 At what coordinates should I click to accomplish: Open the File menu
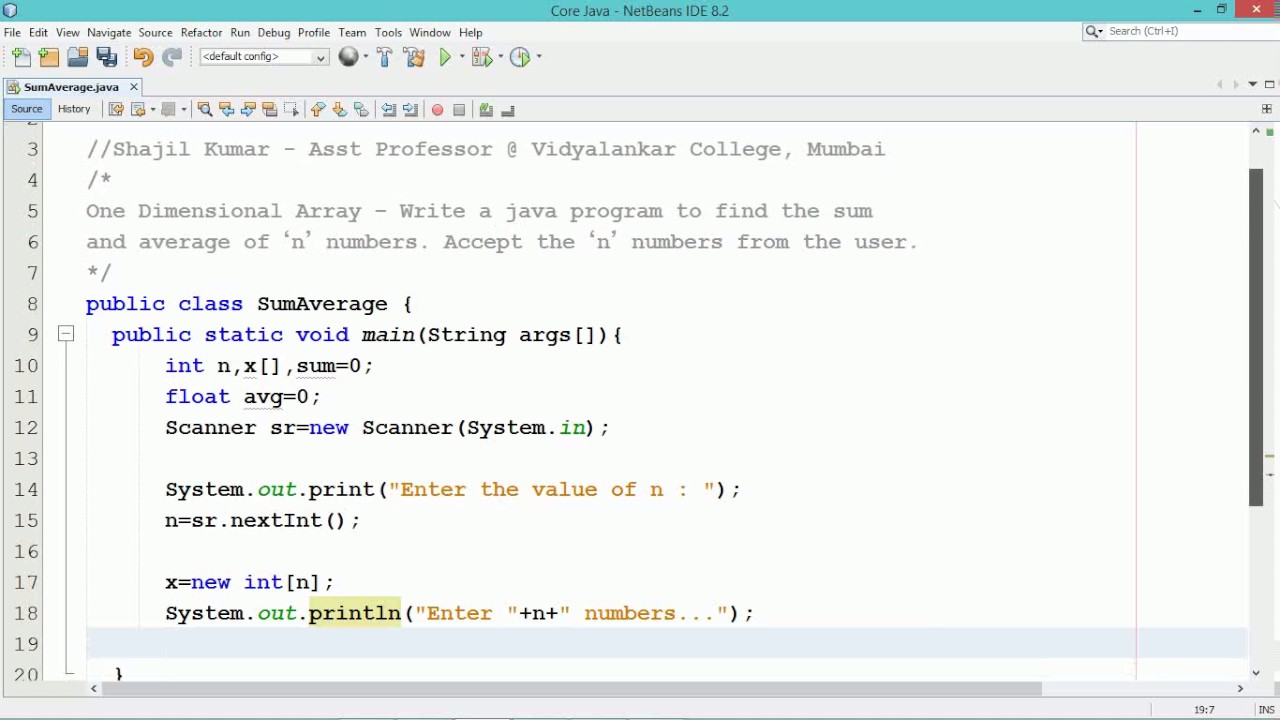pyautogui.click(x=12, y=32)
